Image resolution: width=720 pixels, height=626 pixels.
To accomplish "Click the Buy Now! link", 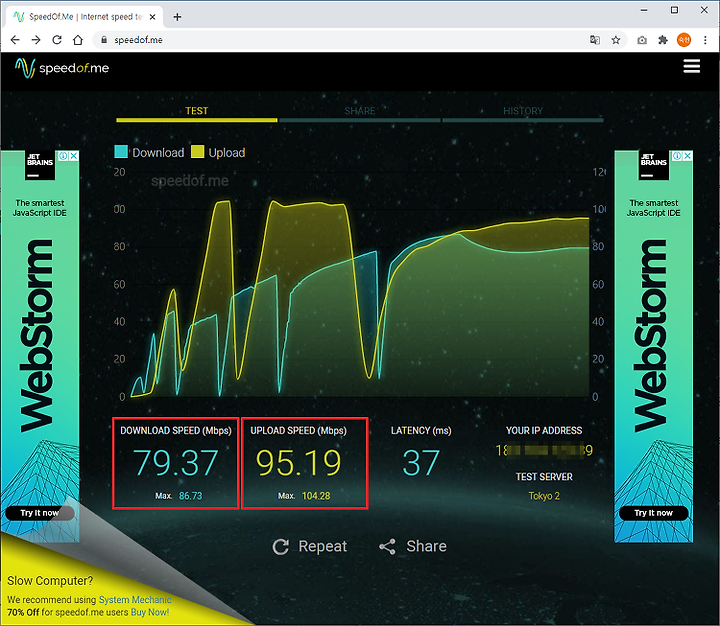I will 150,612.
